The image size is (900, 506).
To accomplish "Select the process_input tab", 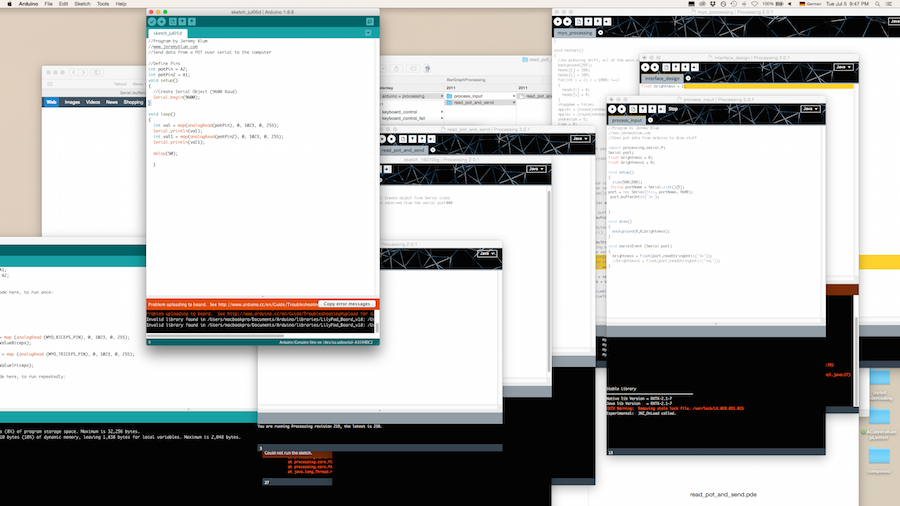I will 627,120.
